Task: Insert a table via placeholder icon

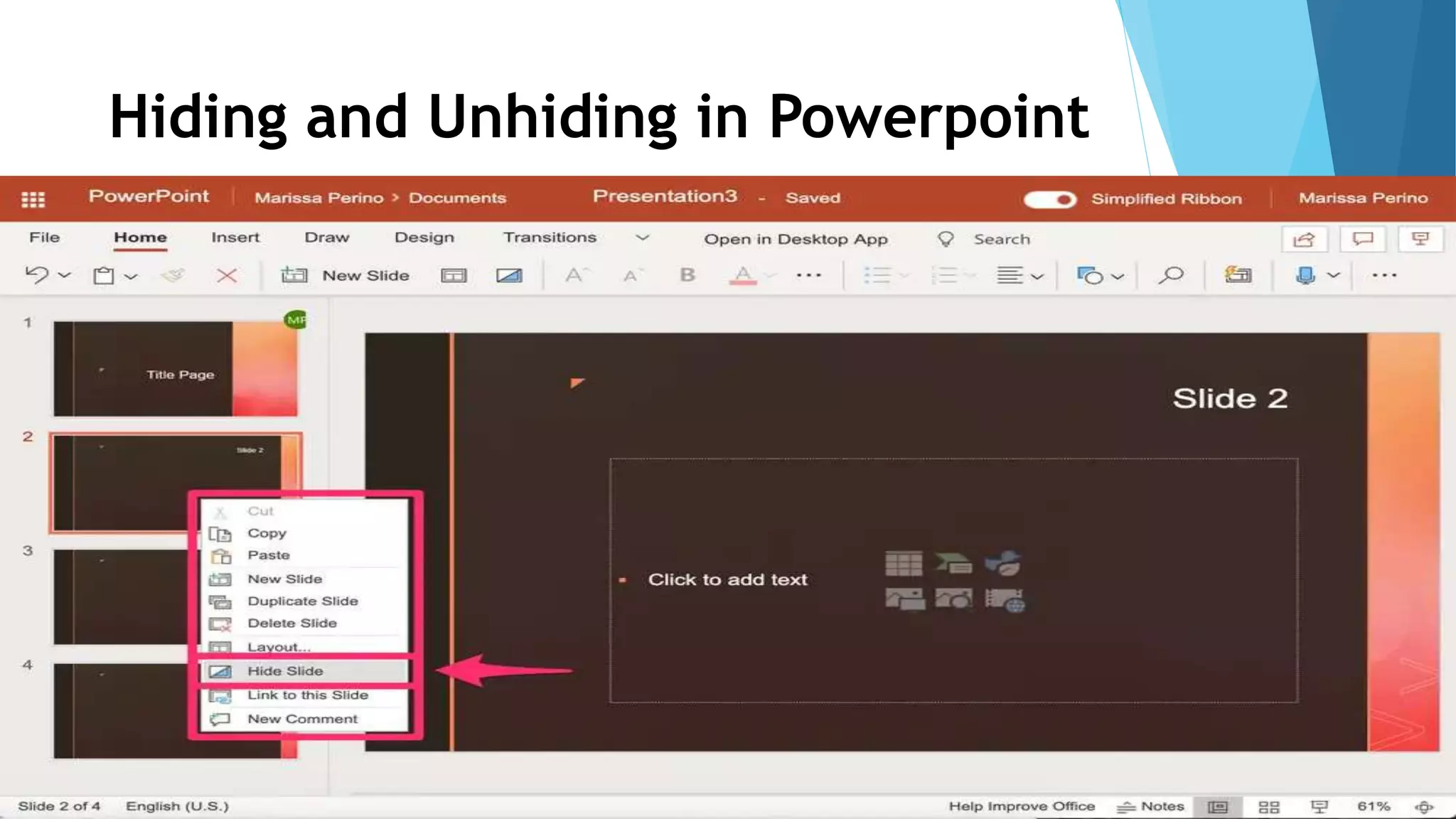Action: [x=904, y=564]
